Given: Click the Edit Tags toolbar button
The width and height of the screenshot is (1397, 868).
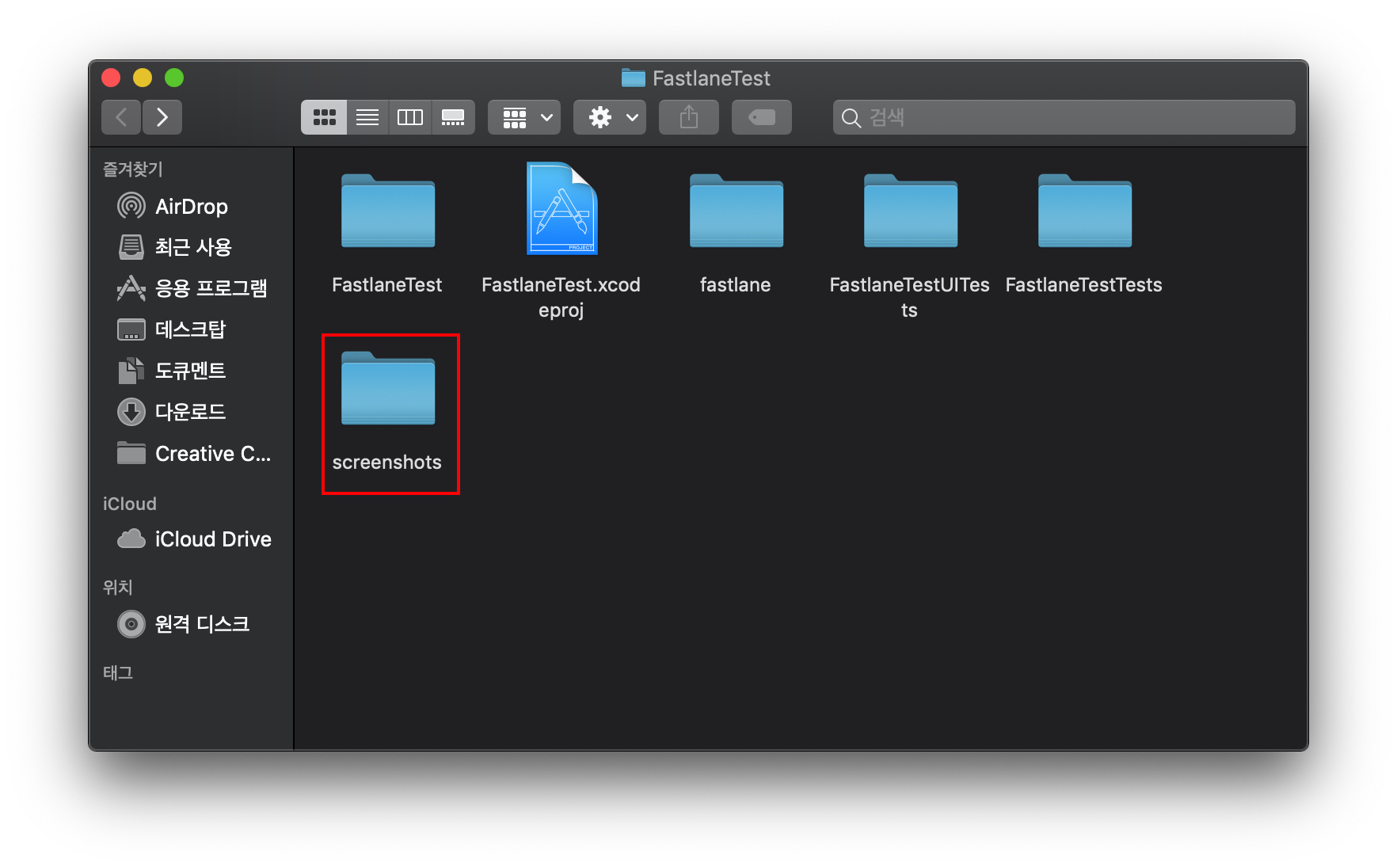Looking at the screenshot, I should [x=762, y=117].
